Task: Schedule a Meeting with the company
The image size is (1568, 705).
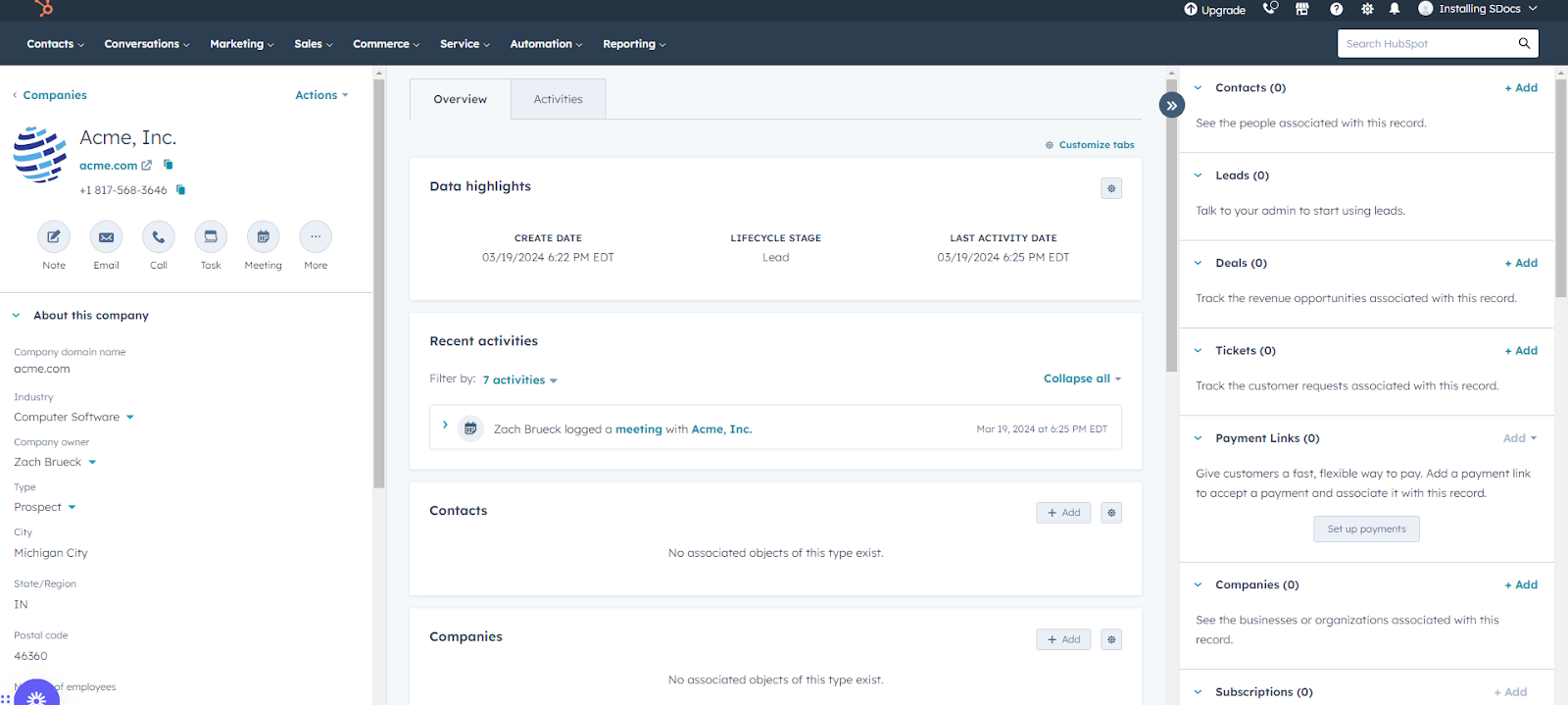Action: [x=263, y=236]
